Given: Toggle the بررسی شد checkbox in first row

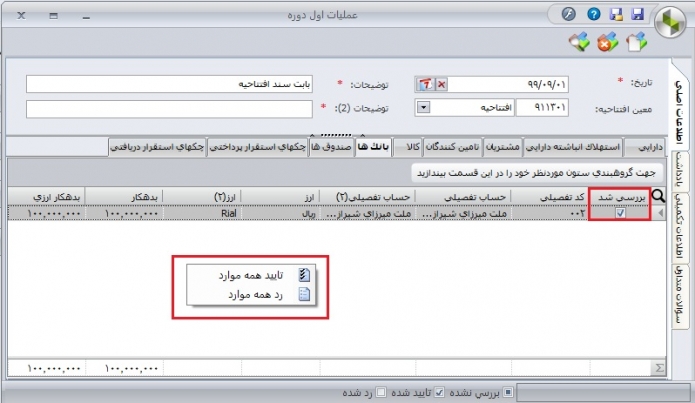Looking at the screenshot, I should pos(621,213).
